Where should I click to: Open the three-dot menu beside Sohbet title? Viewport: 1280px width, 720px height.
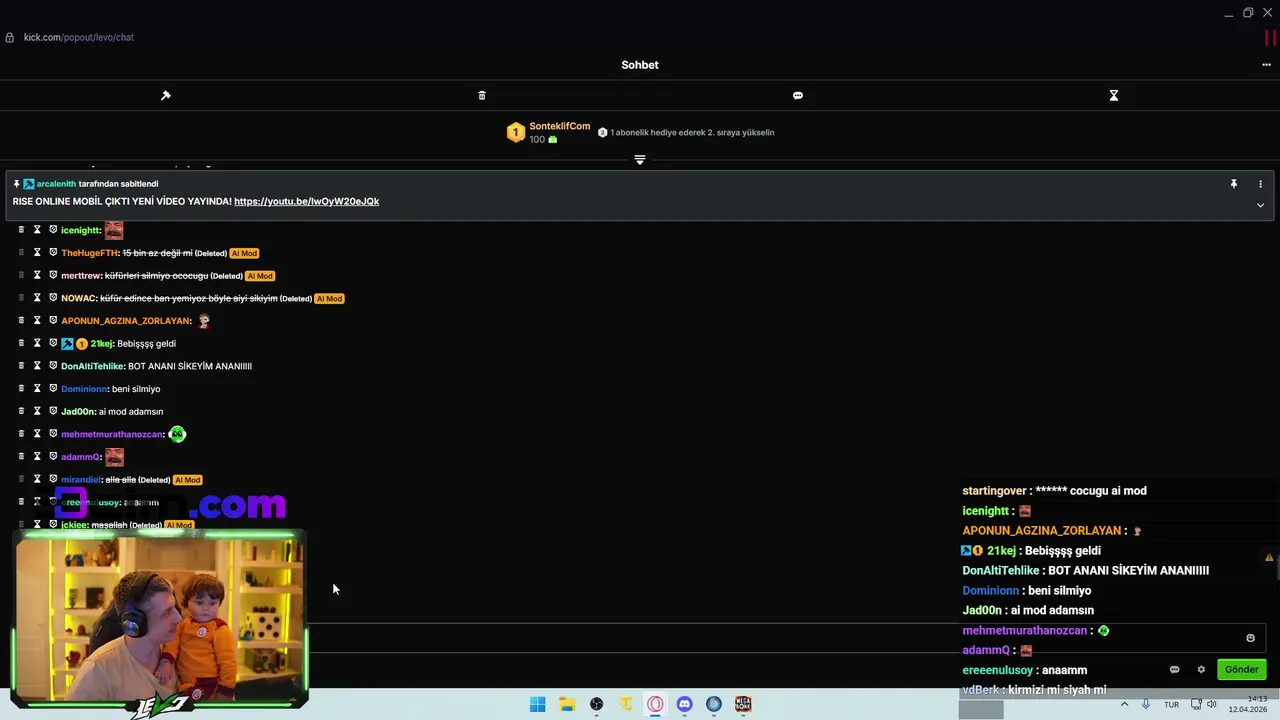tap(1266, 65)
